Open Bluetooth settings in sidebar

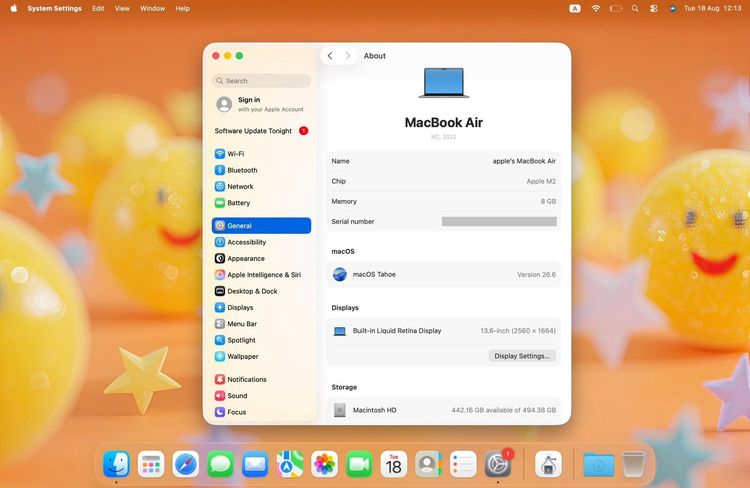[x=261, y=170]
